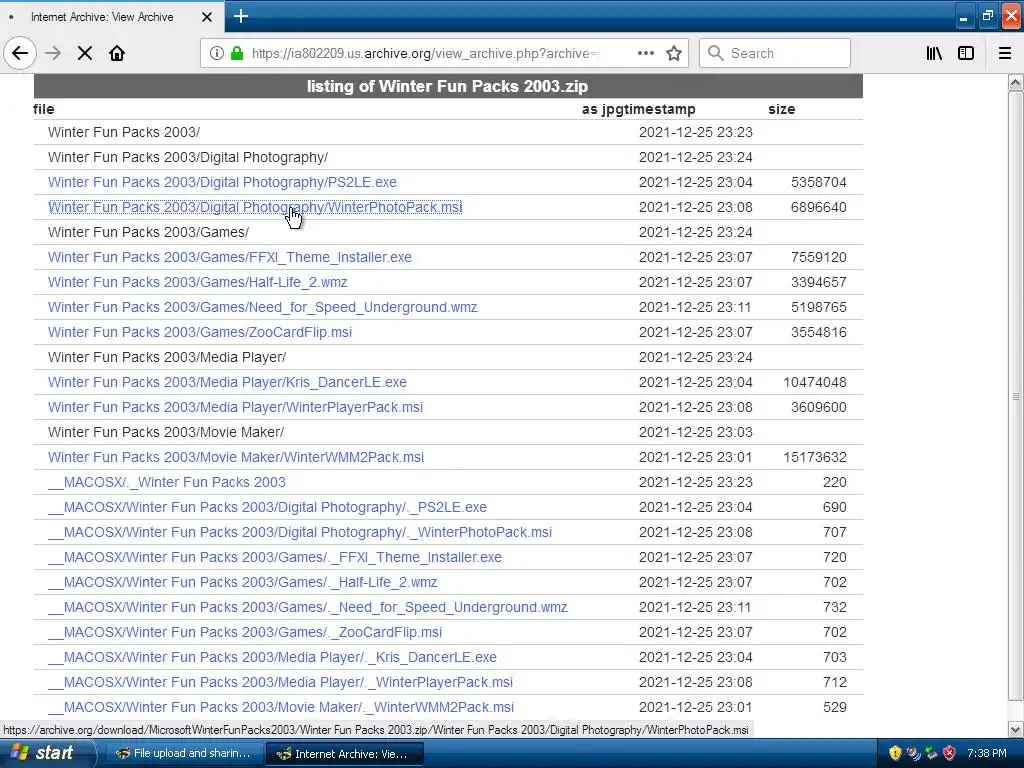Download FFXI_Theme_Installer.exe from Games
Viewport: 1024px width, 768px height.
click(x=230, y=257)
